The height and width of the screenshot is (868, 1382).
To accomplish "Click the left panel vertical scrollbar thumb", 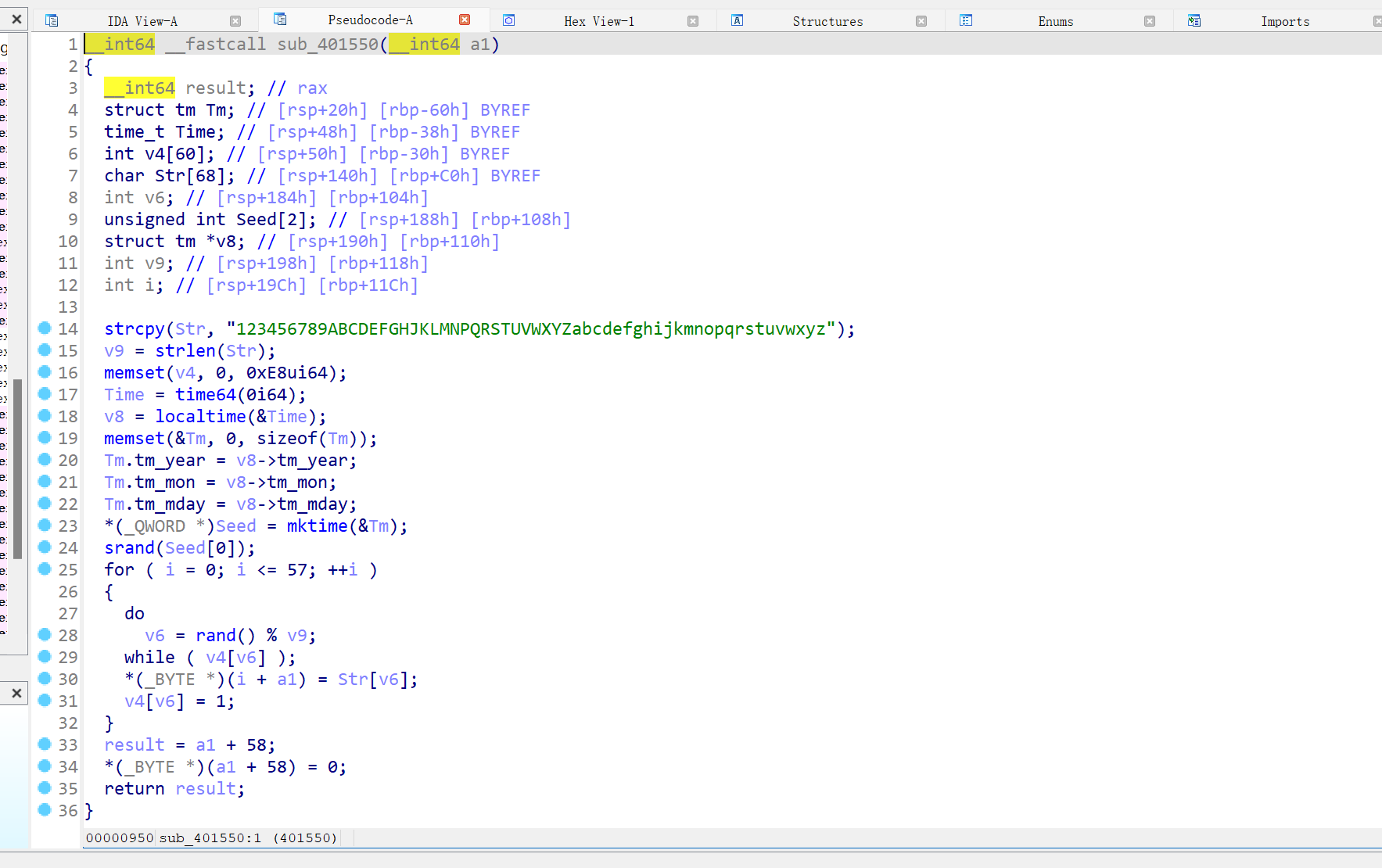I will click(x=17, y=468).
